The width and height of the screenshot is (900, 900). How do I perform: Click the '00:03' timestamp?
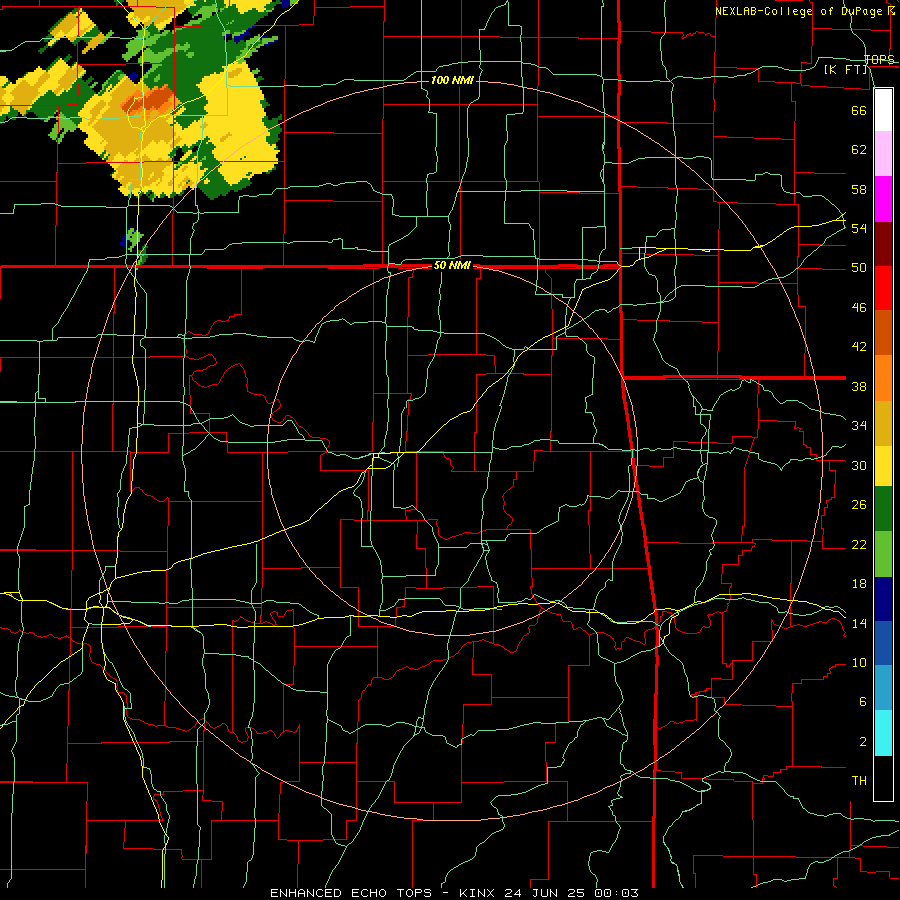point(616,893)
